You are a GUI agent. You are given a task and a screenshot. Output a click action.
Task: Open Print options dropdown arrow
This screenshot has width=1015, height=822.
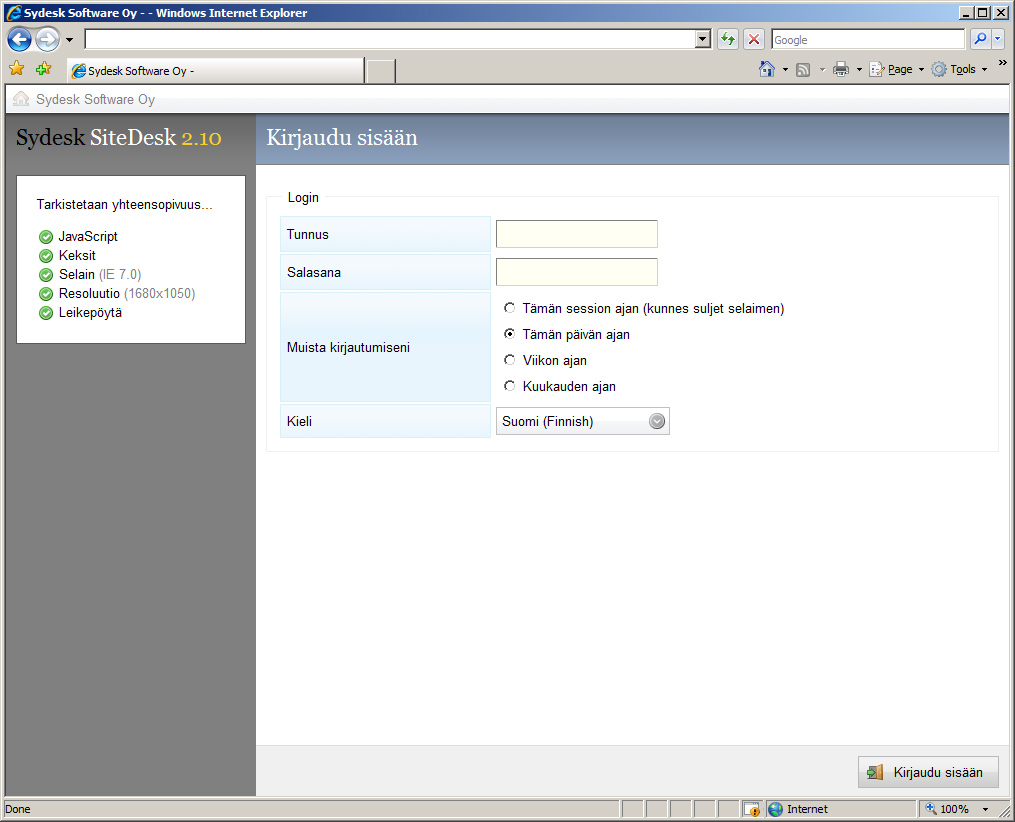point(859,69)
